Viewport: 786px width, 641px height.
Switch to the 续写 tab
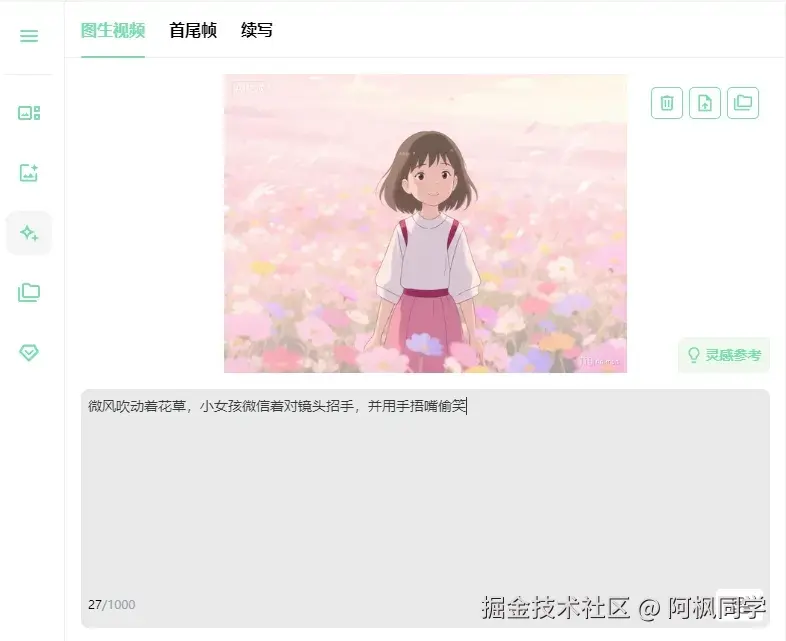point(257,31)
